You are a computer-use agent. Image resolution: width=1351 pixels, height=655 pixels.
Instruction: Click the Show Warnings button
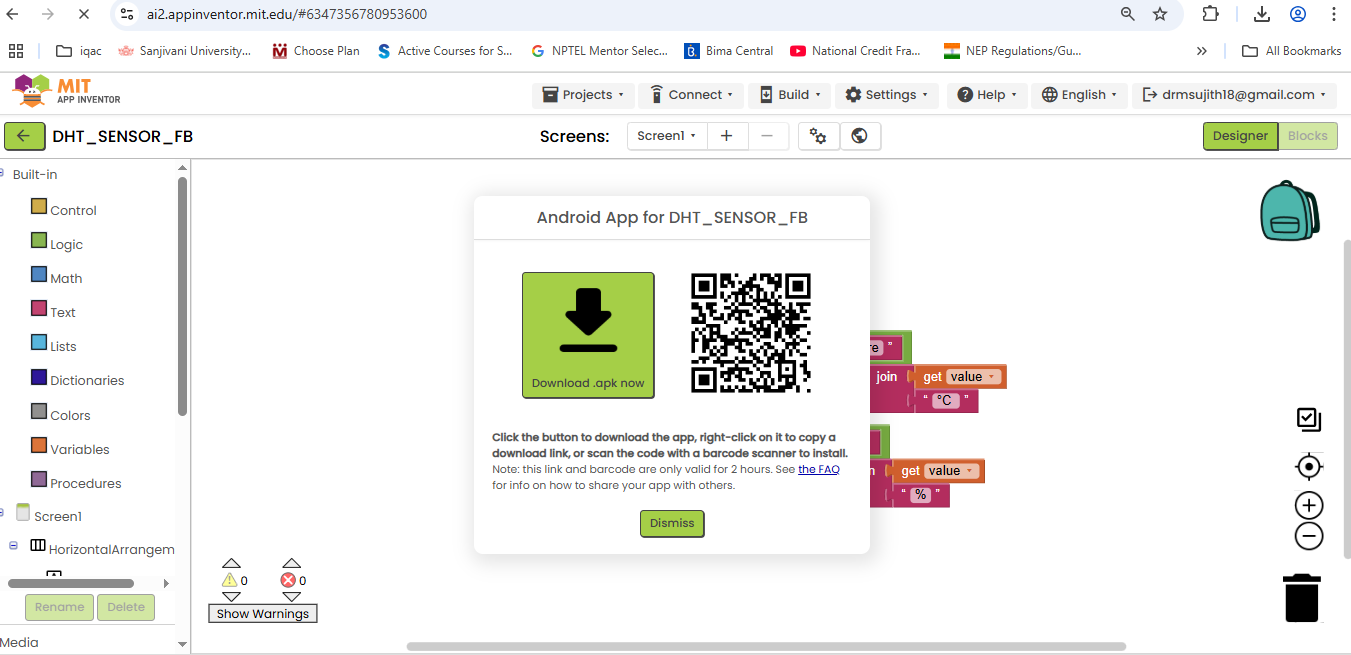[x=263, y=613]
